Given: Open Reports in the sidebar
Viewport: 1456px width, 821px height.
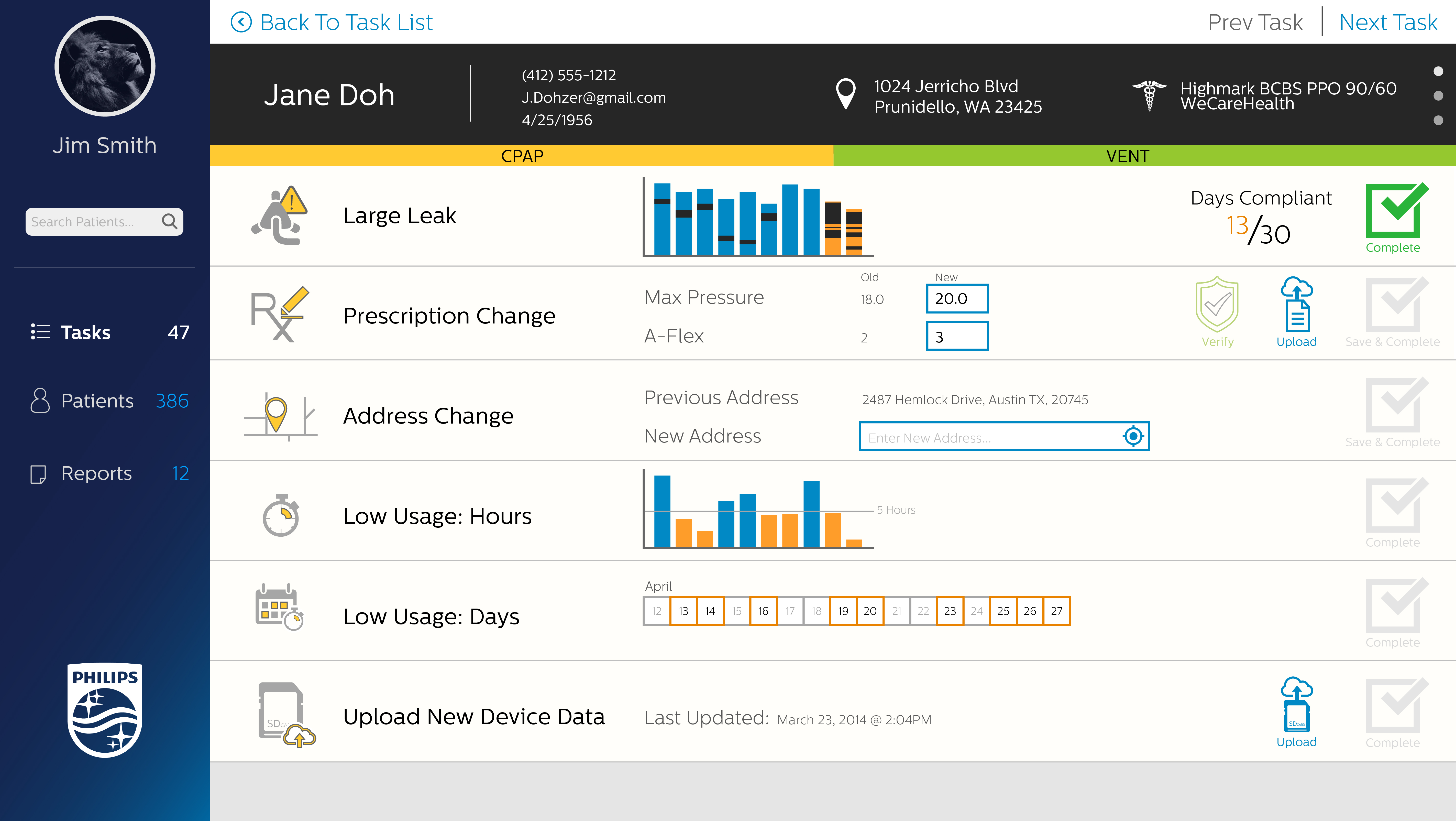Looking at the screenshot, I should 96,473.
